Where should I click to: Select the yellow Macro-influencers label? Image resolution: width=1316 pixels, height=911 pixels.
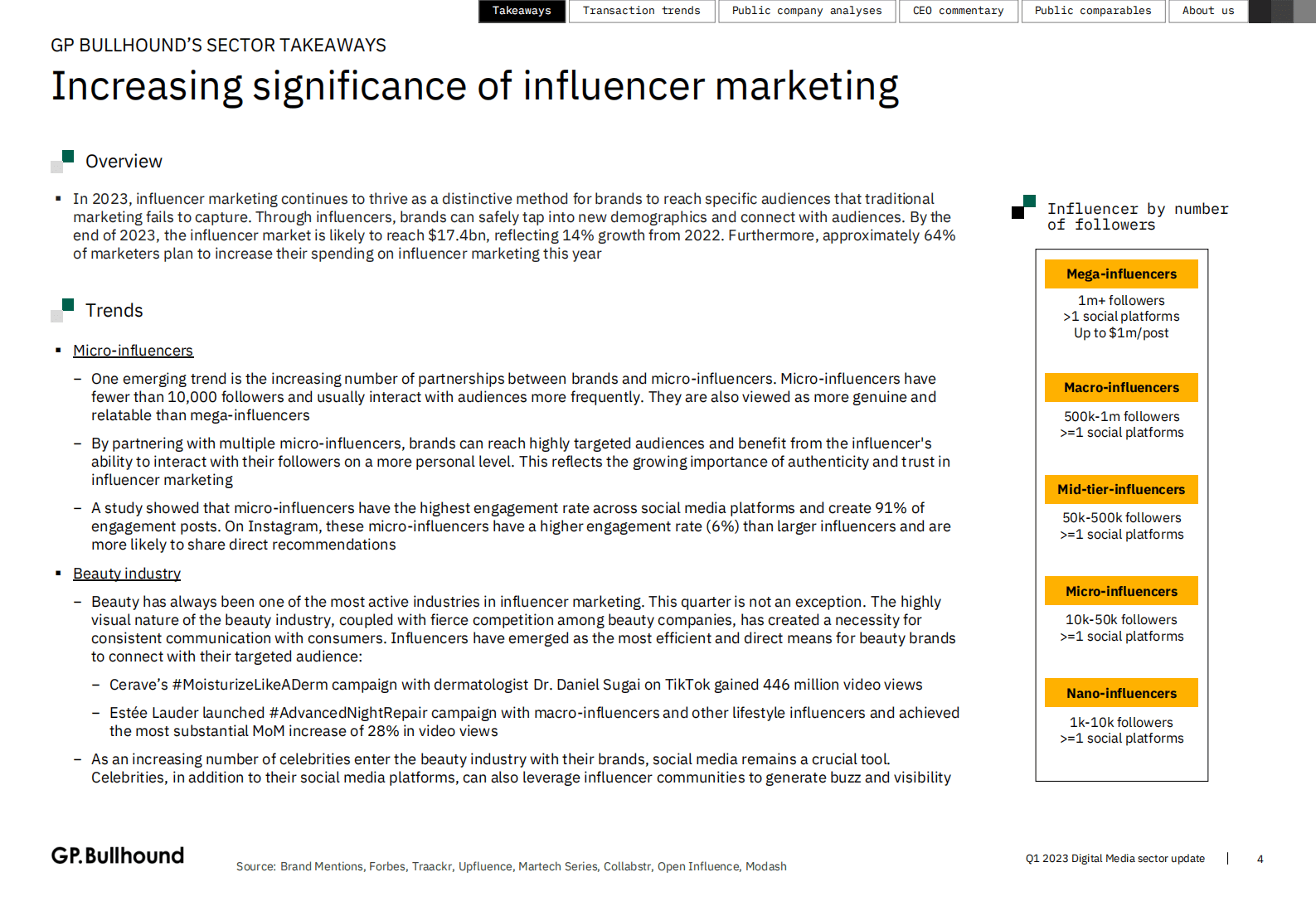[x=1121, y=388]
